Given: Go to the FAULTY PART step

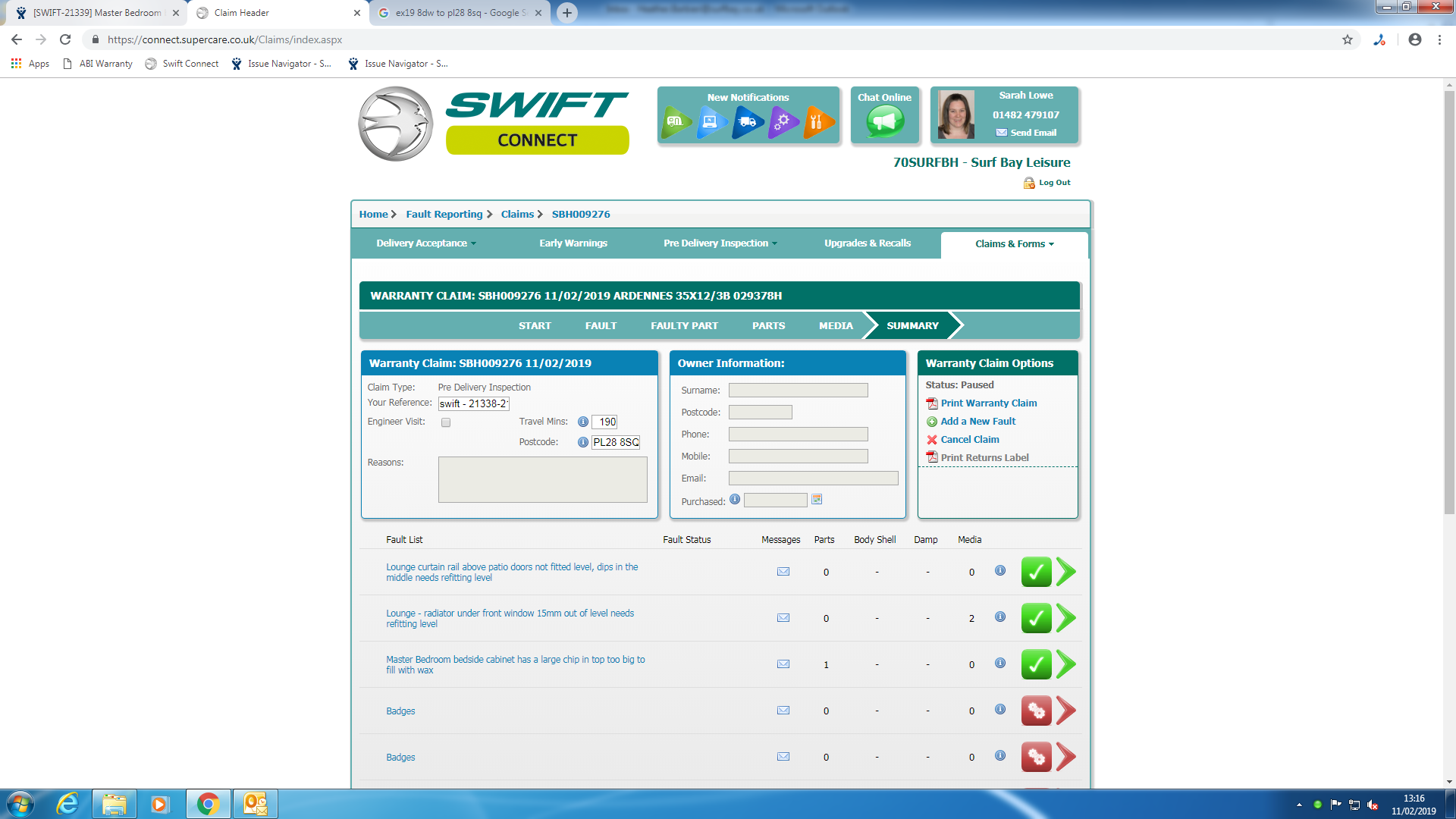Looking at the screenshot, I should click(684, 326).
